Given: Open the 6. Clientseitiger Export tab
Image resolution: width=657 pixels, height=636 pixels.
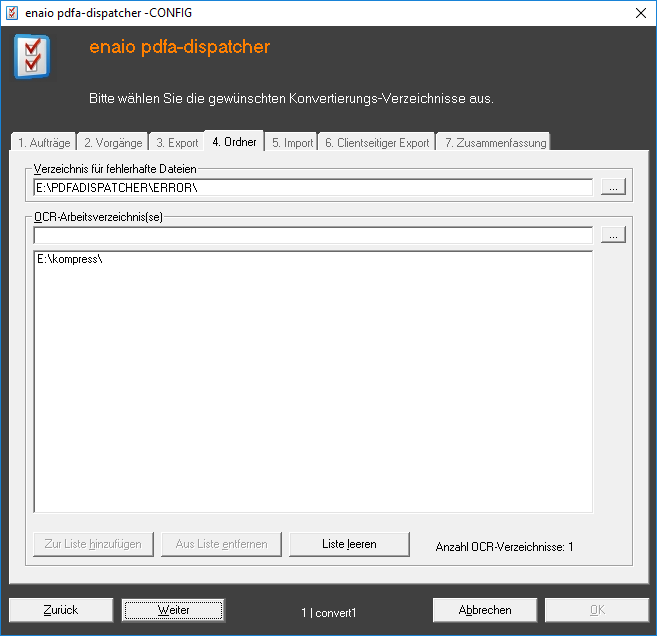Looking at the screenshot, I should pos(376,143).
